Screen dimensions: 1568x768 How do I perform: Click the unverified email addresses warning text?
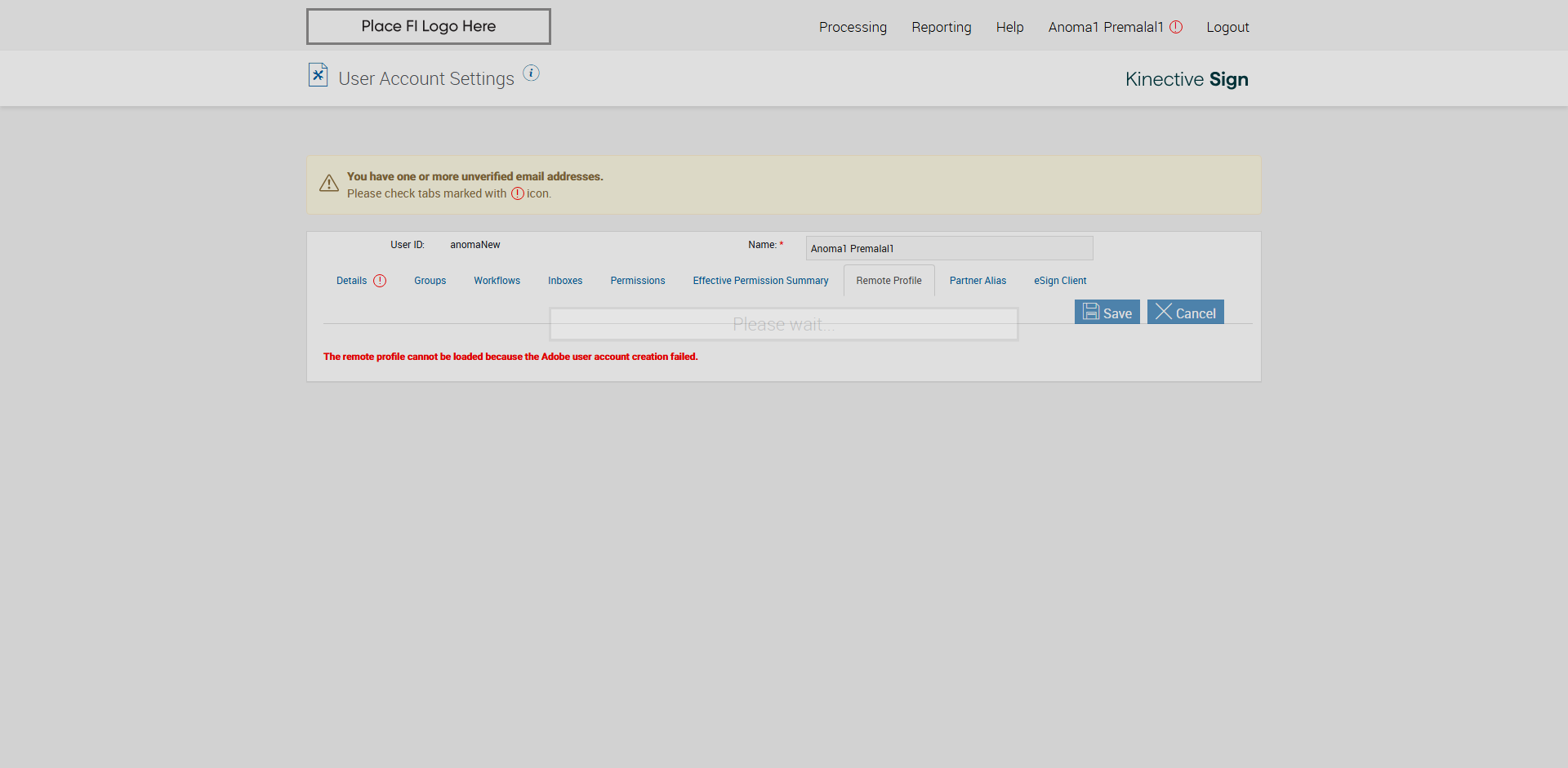[474, 176]
